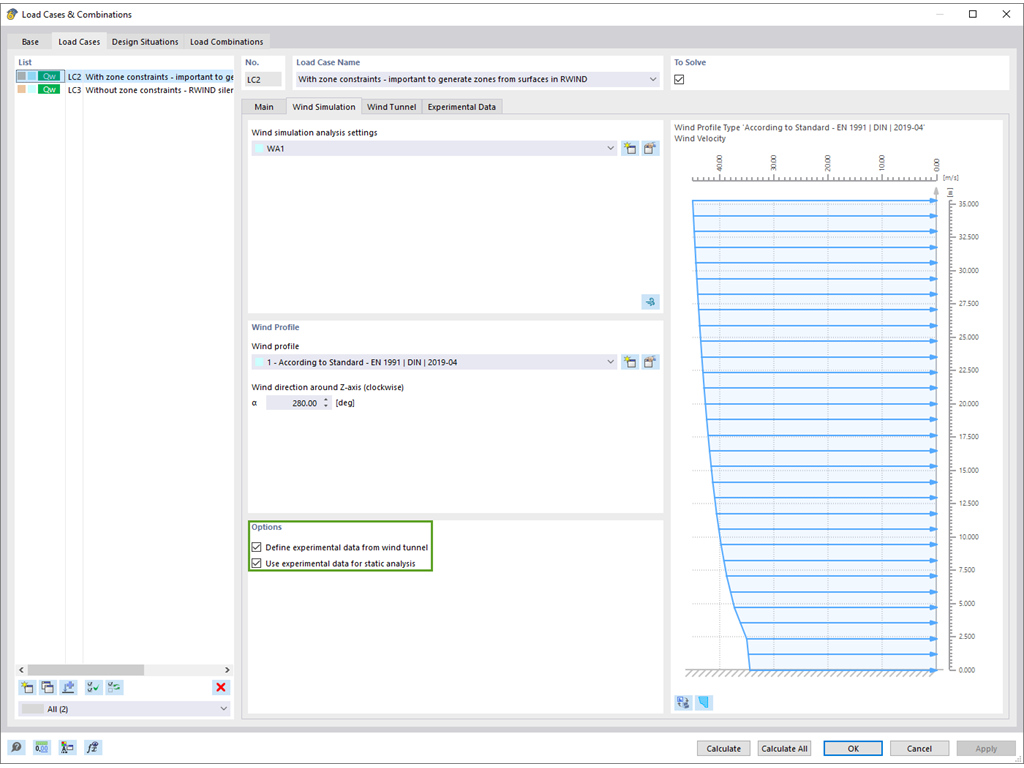Click the Qw category badge of LC2
Screen dimensions: 1024x768
pos(49,76)
